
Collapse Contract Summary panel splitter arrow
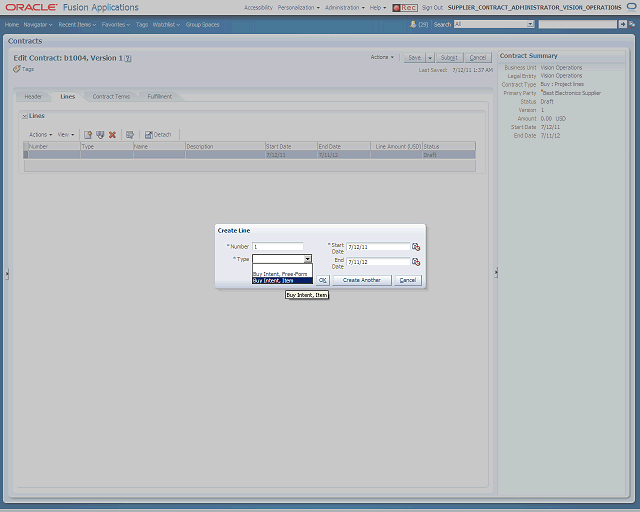[x=496, y=272]
